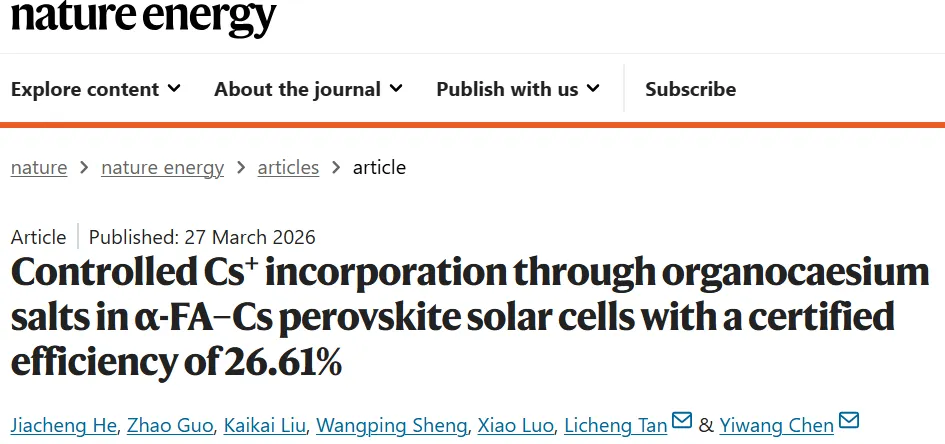Show author Kaikai Liu's information

pyautogui.click(x=265, y=425)
